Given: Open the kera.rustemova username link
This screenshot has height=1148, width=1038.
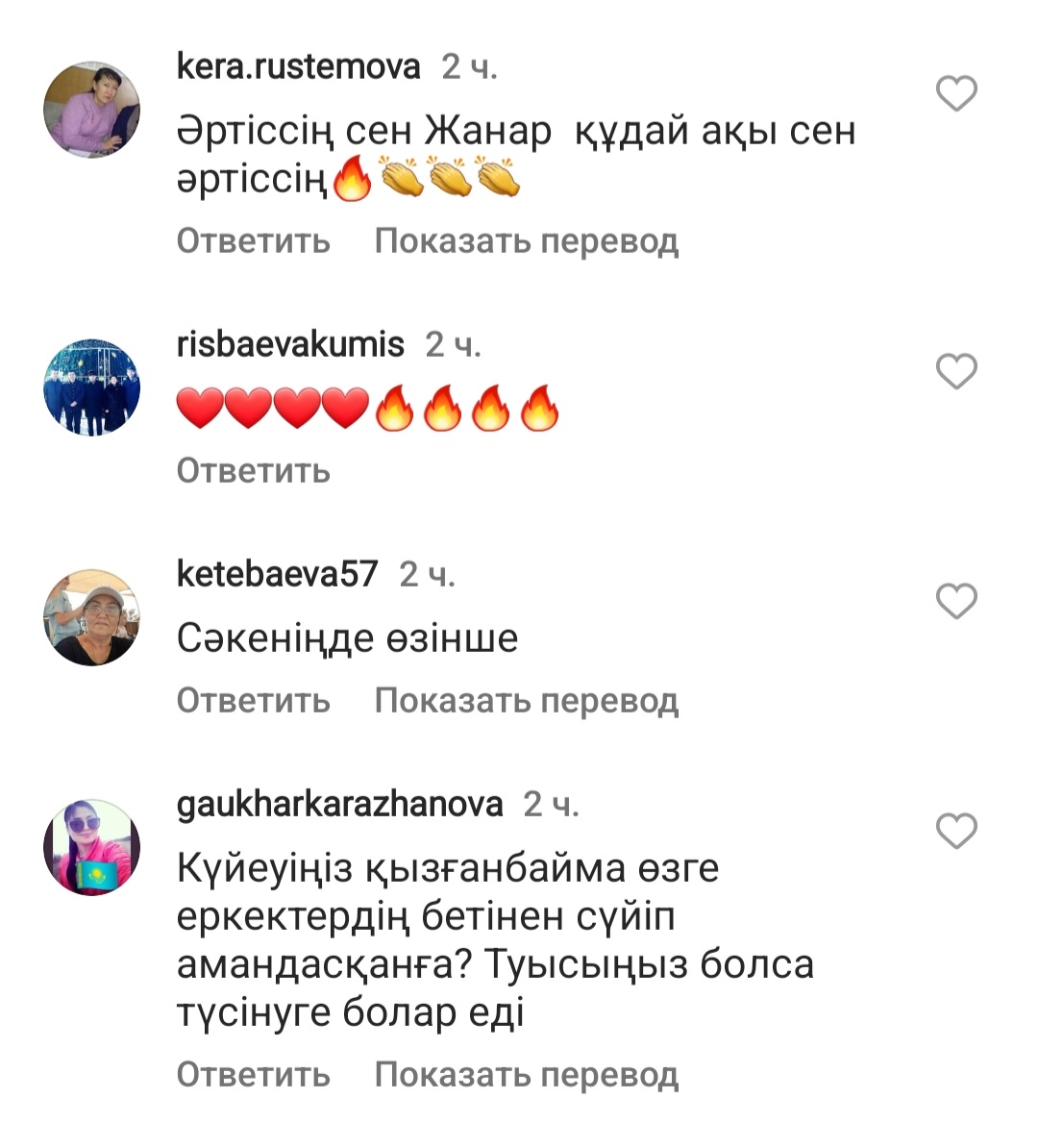Looking at the screenshot, I should 299,66.
